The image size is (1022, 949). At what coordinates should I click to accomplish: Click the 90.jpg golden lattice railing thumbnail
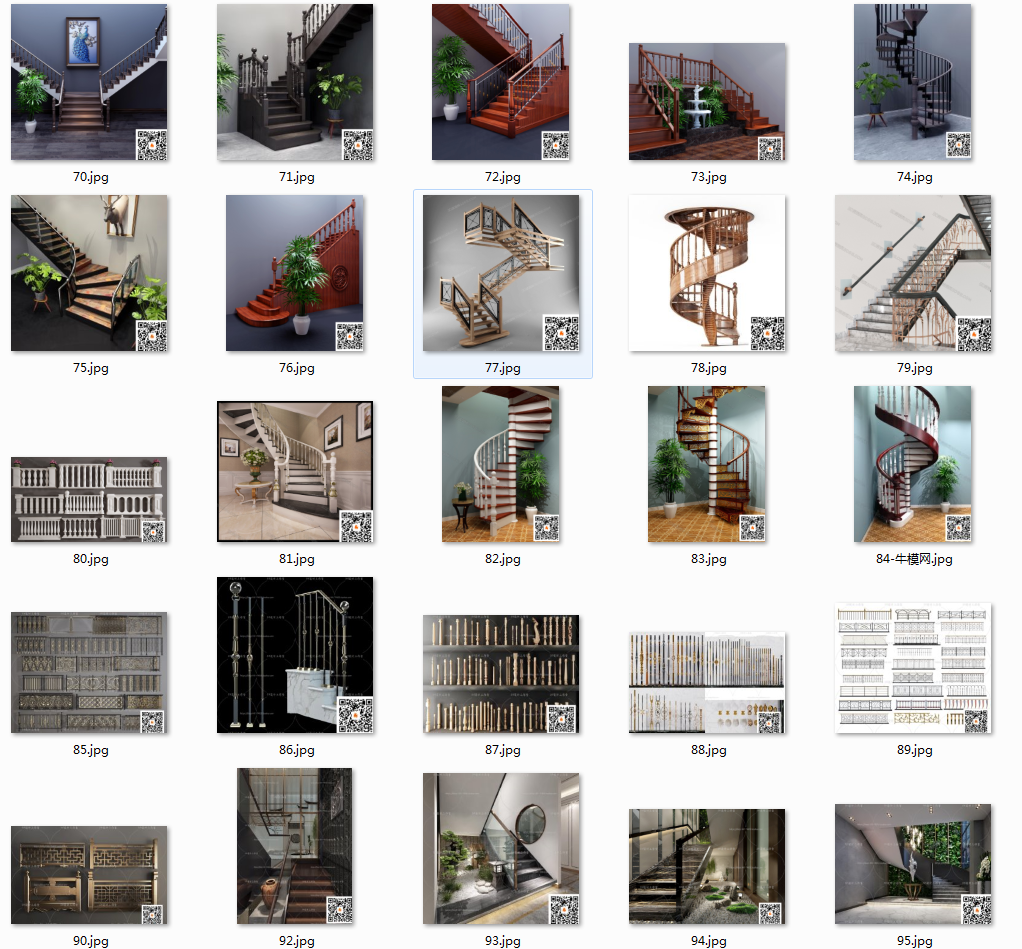coord(89,874)
